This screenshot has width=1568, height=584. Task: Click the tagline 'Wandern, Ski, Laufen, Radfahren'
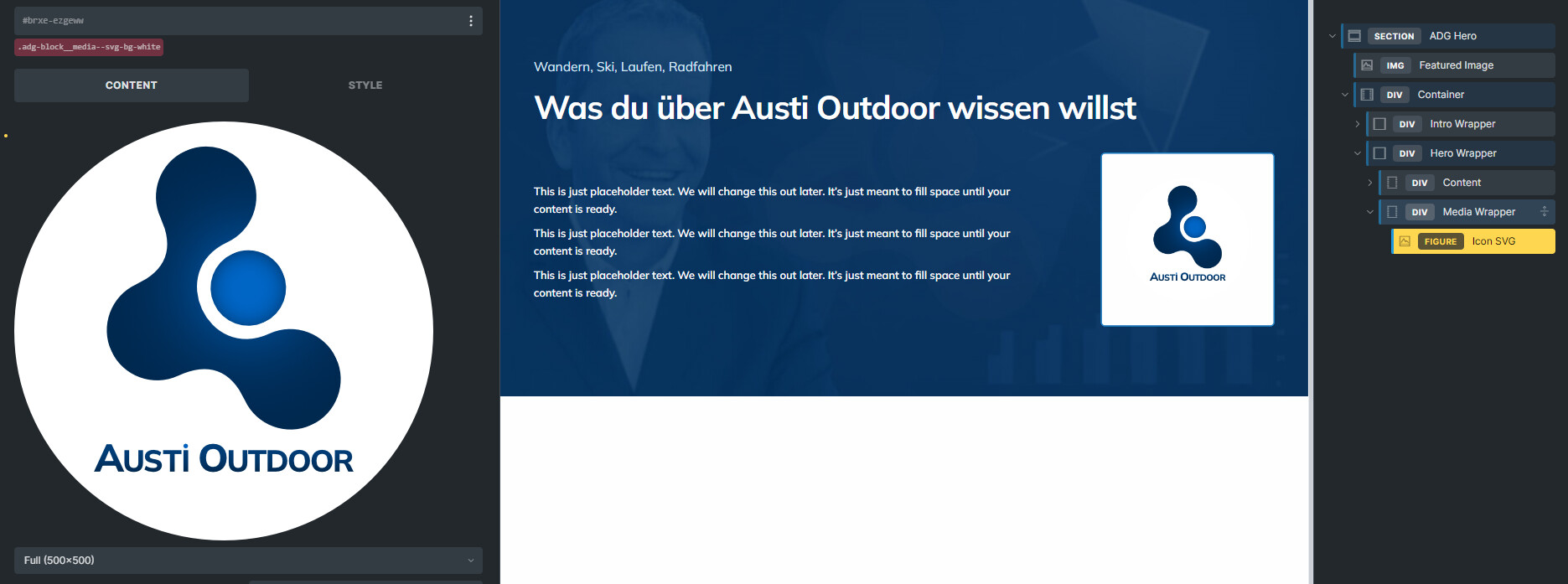click(x=633, y=67)
